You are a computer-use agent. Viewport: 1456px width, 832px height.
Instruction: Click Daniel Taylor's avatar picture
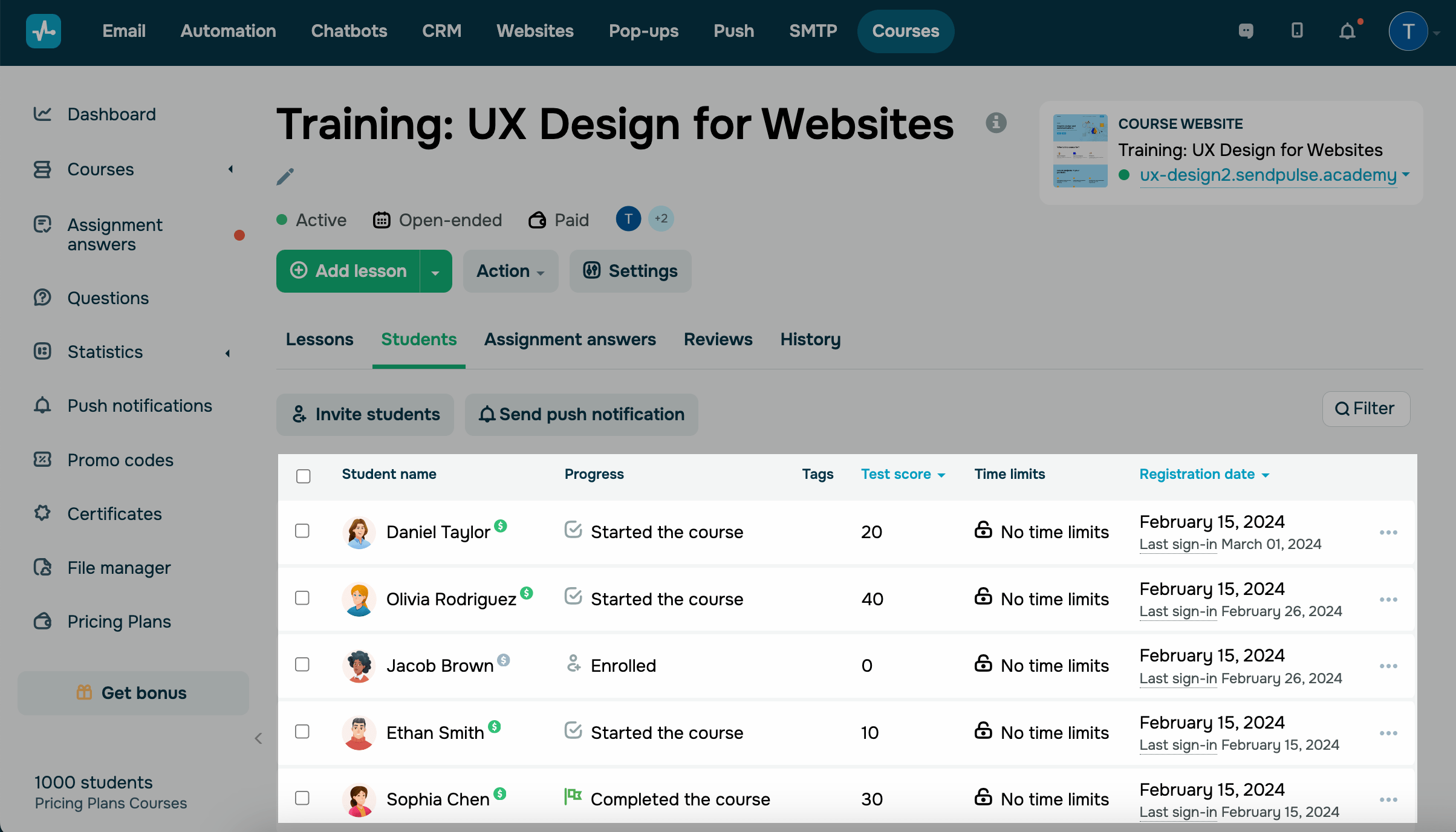(359, 533)
